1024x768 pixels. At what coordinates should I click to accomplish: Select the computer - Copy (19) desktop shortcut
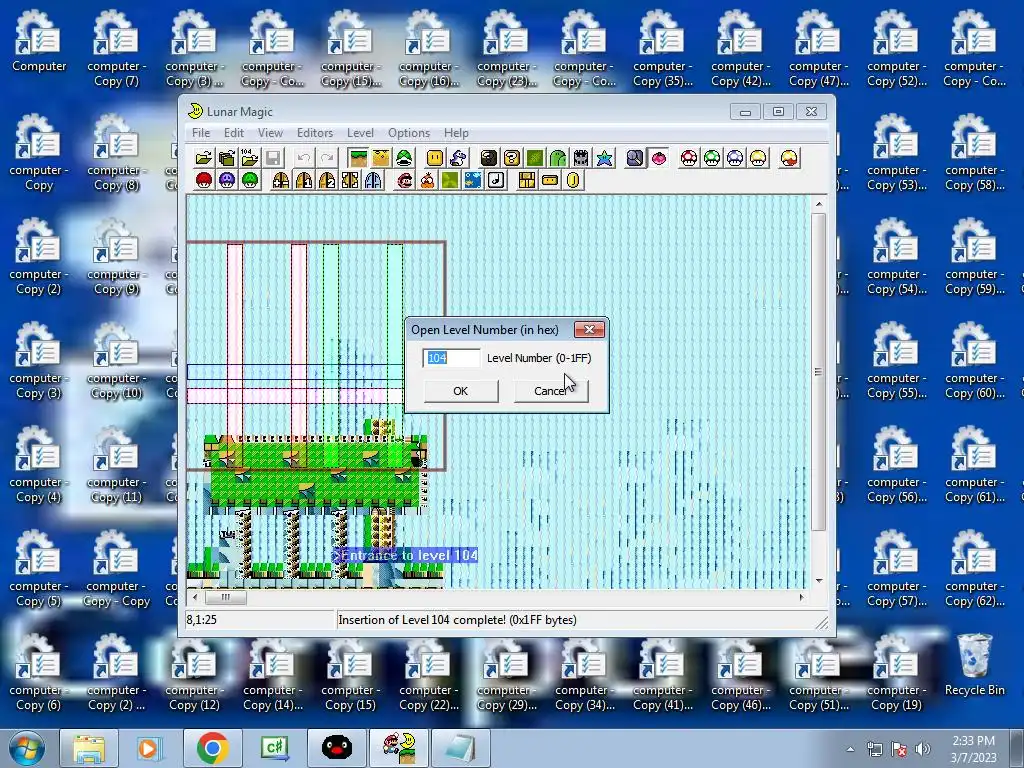pyautogui.click(x=895, y=673)
